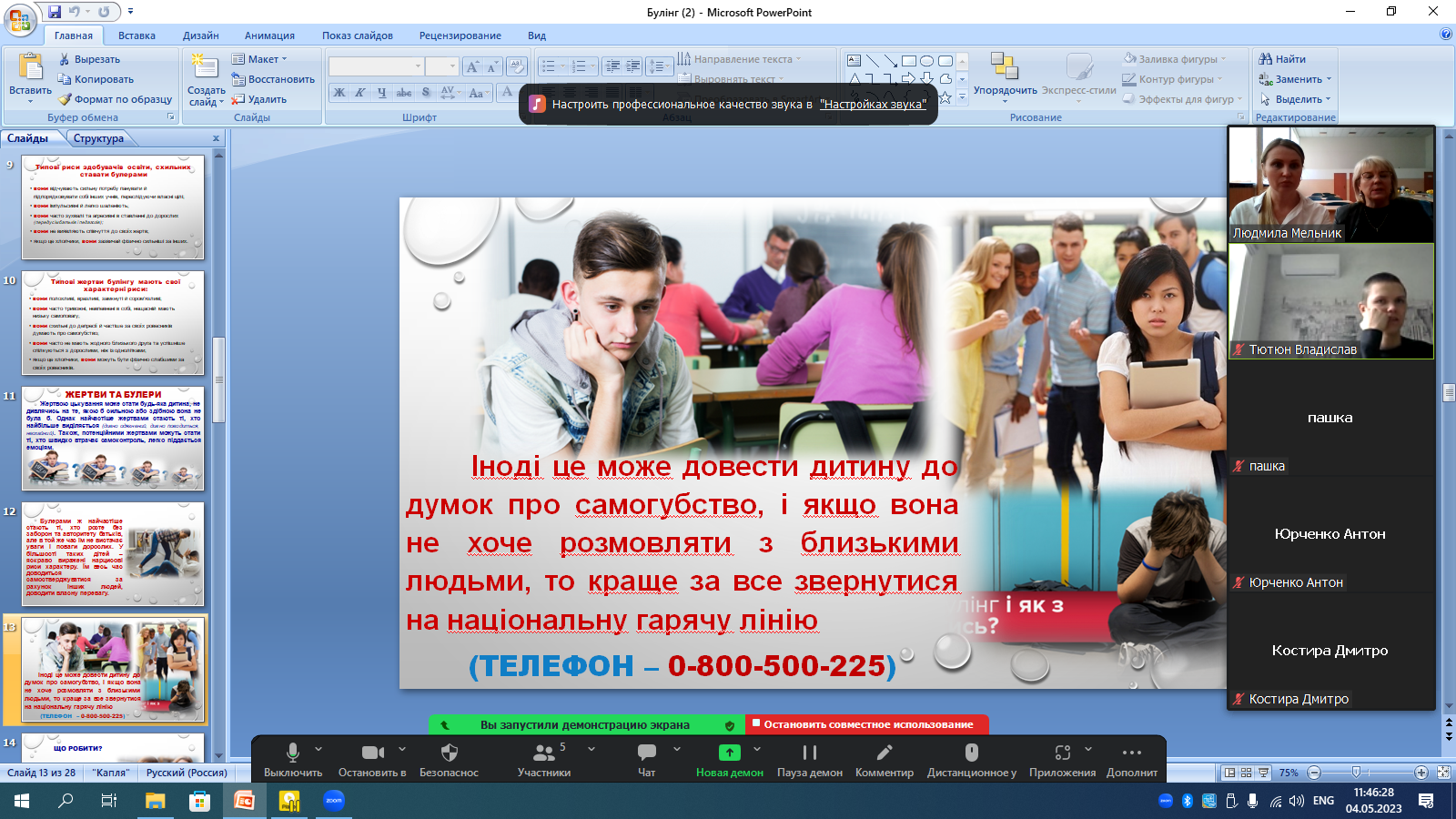Switch to the Дизайн ribbon tab
This screenshot has height=819, width=1456.
(x=200, y=35)
